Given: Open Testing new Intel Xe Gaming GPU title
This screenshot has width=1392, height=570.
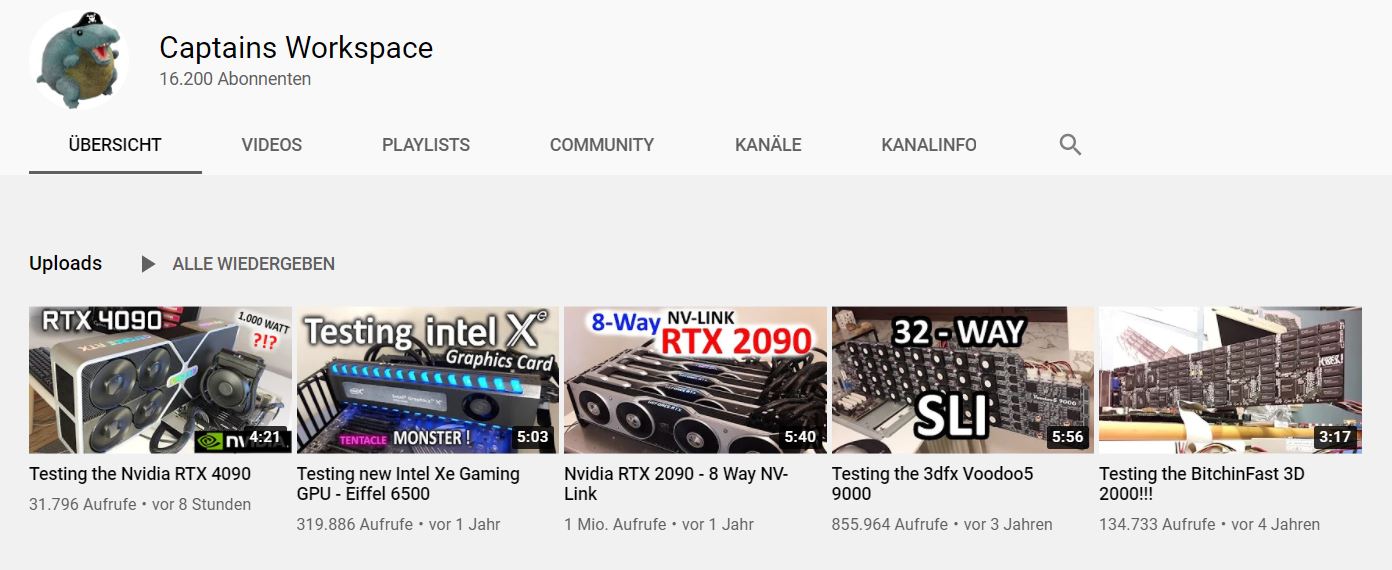Looking at the screenshot, I should click(x=408, y=484).
